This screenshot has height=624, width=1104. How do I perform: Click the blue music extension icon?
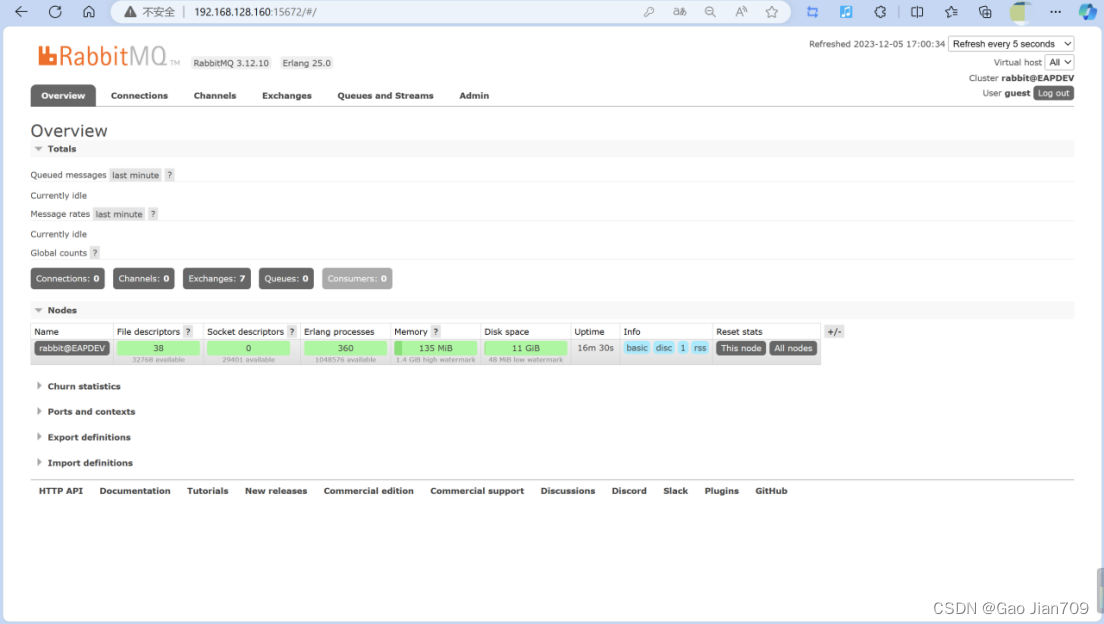[x=846, y=12]
